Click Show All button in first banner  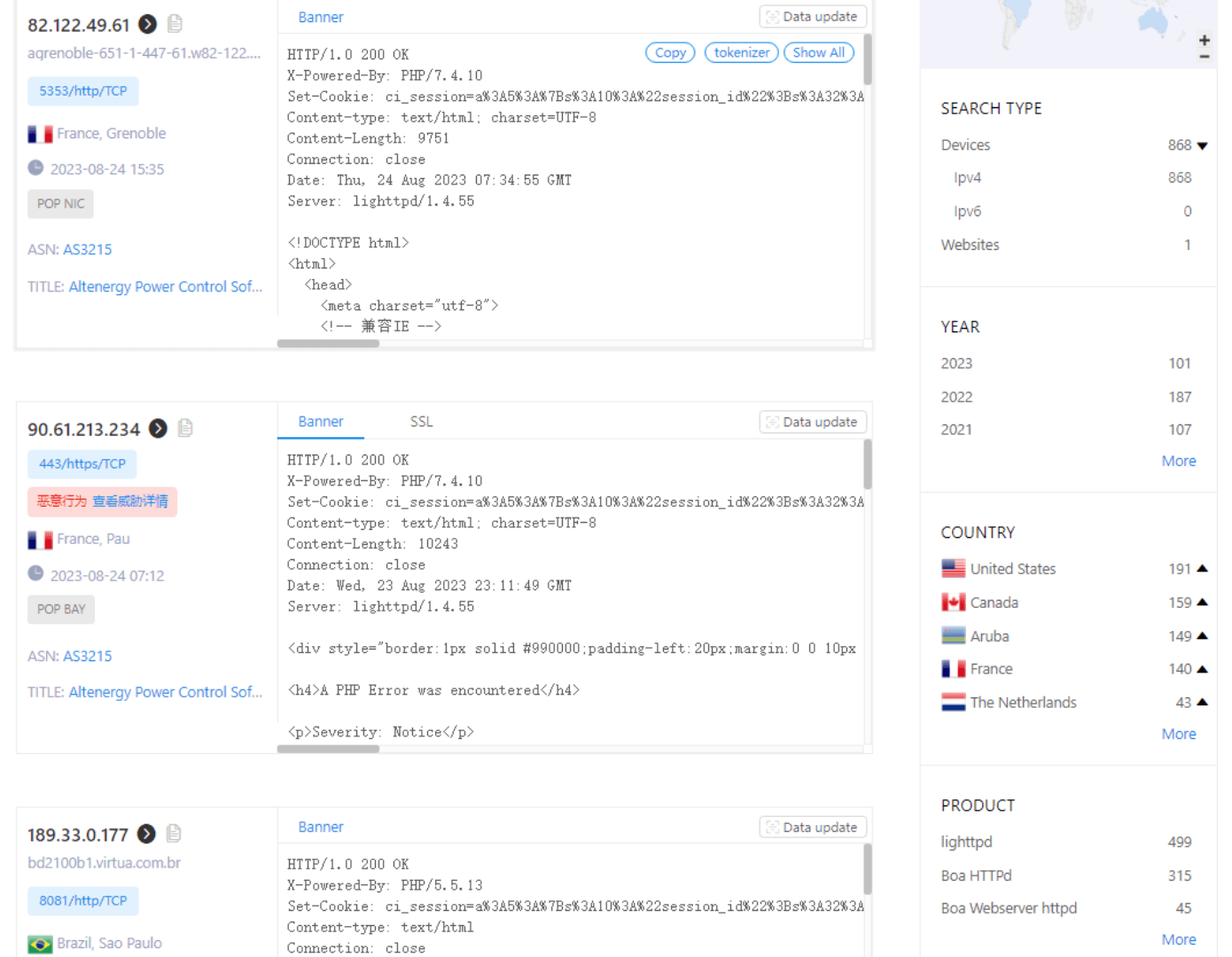click(x=818, y=52)
